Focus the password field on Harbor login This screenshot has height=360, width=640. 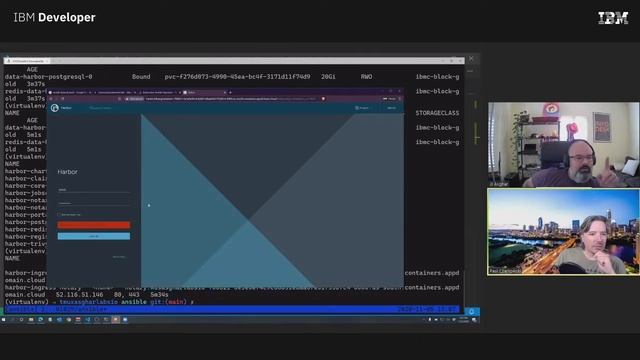[94, 203]
